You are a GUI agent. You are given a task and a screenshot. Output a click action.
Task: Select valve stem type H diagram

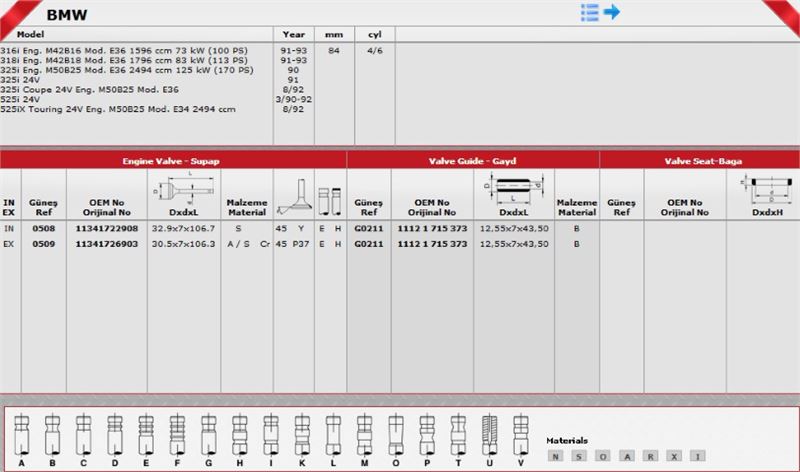point(240,435)
